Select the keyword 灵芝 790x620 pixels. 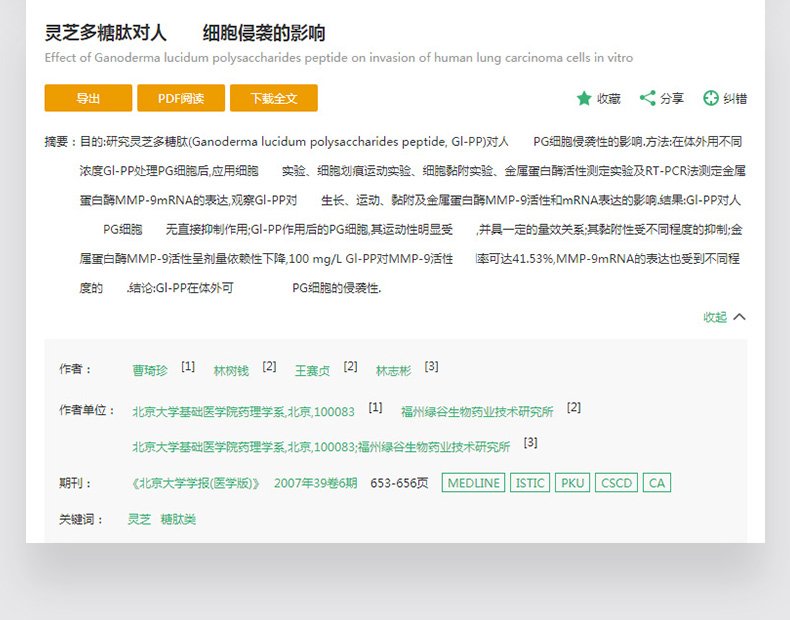[140, 519]
